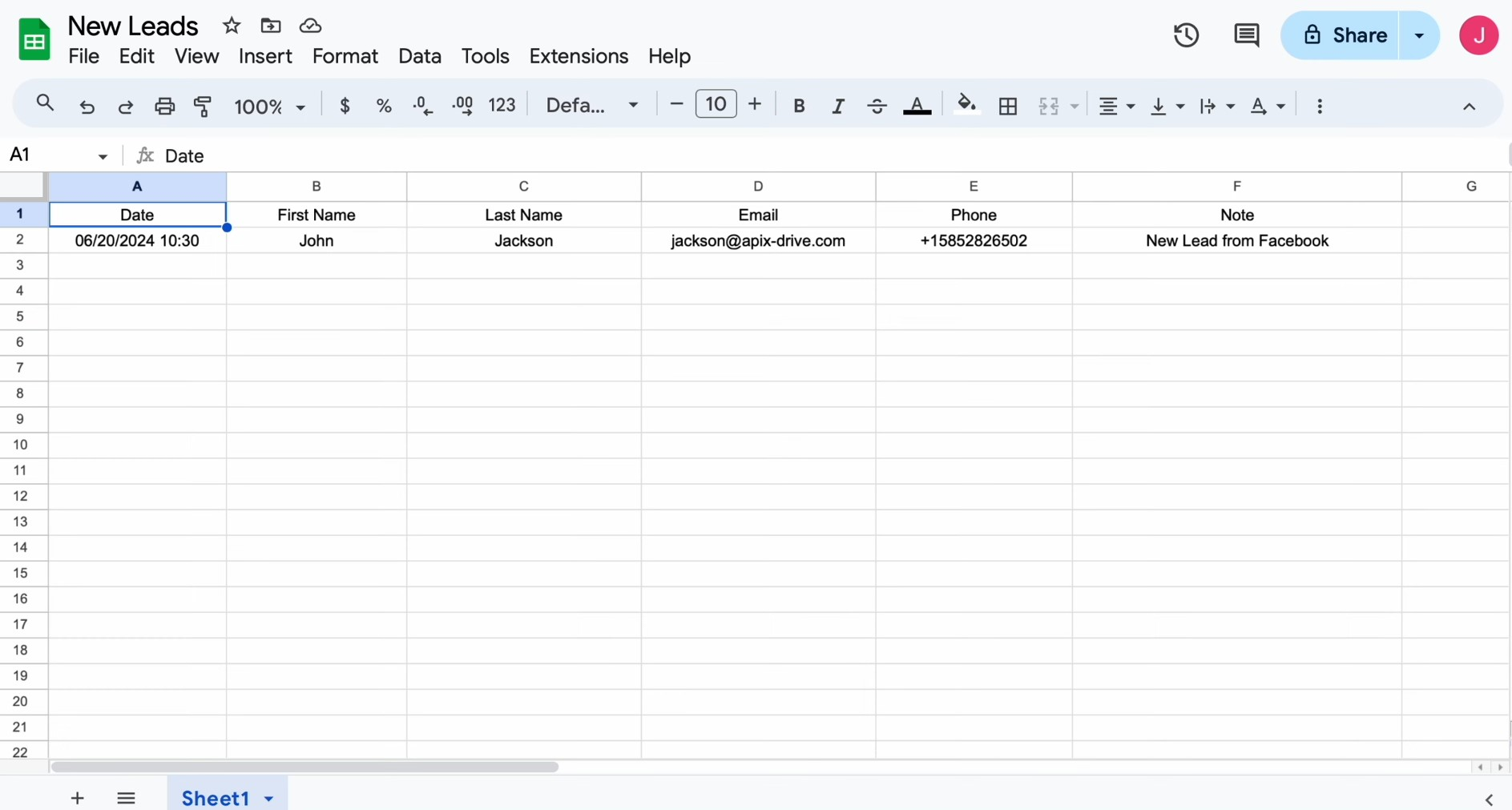Apply percent format
The height and width of the screenshot is (810, 1512).
(x=384, y=105)
